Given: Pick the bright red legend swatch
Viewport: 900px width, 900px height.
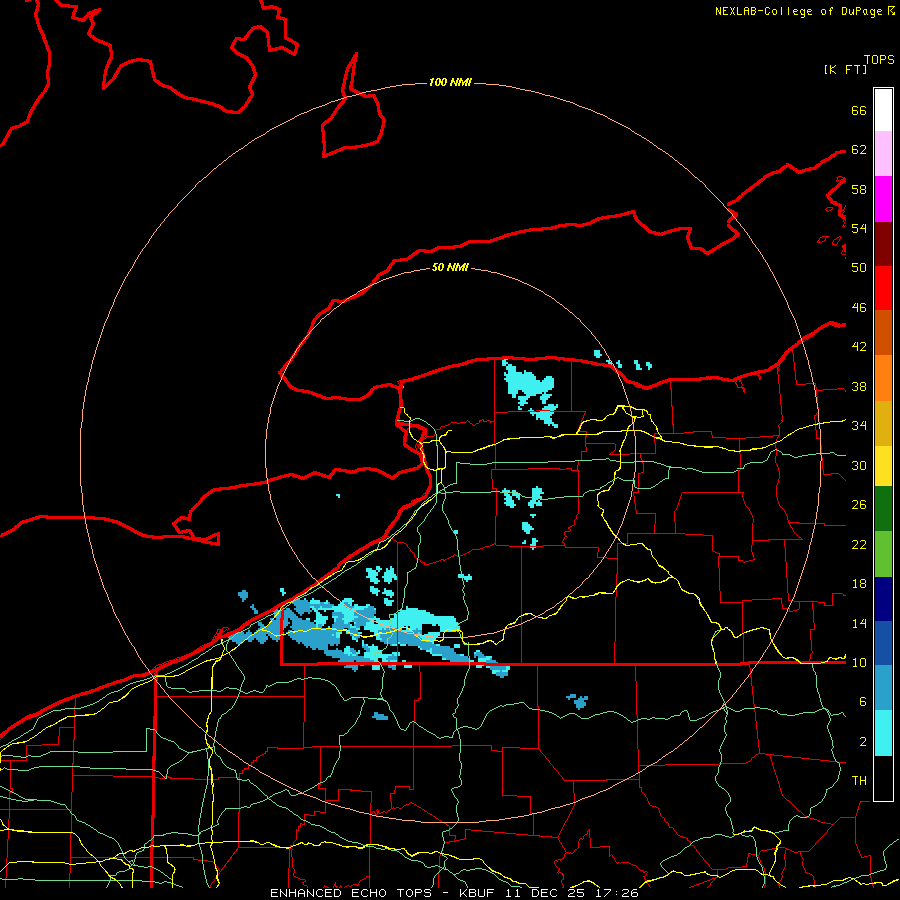Looking at the screenshot, I should click(883, 288).
